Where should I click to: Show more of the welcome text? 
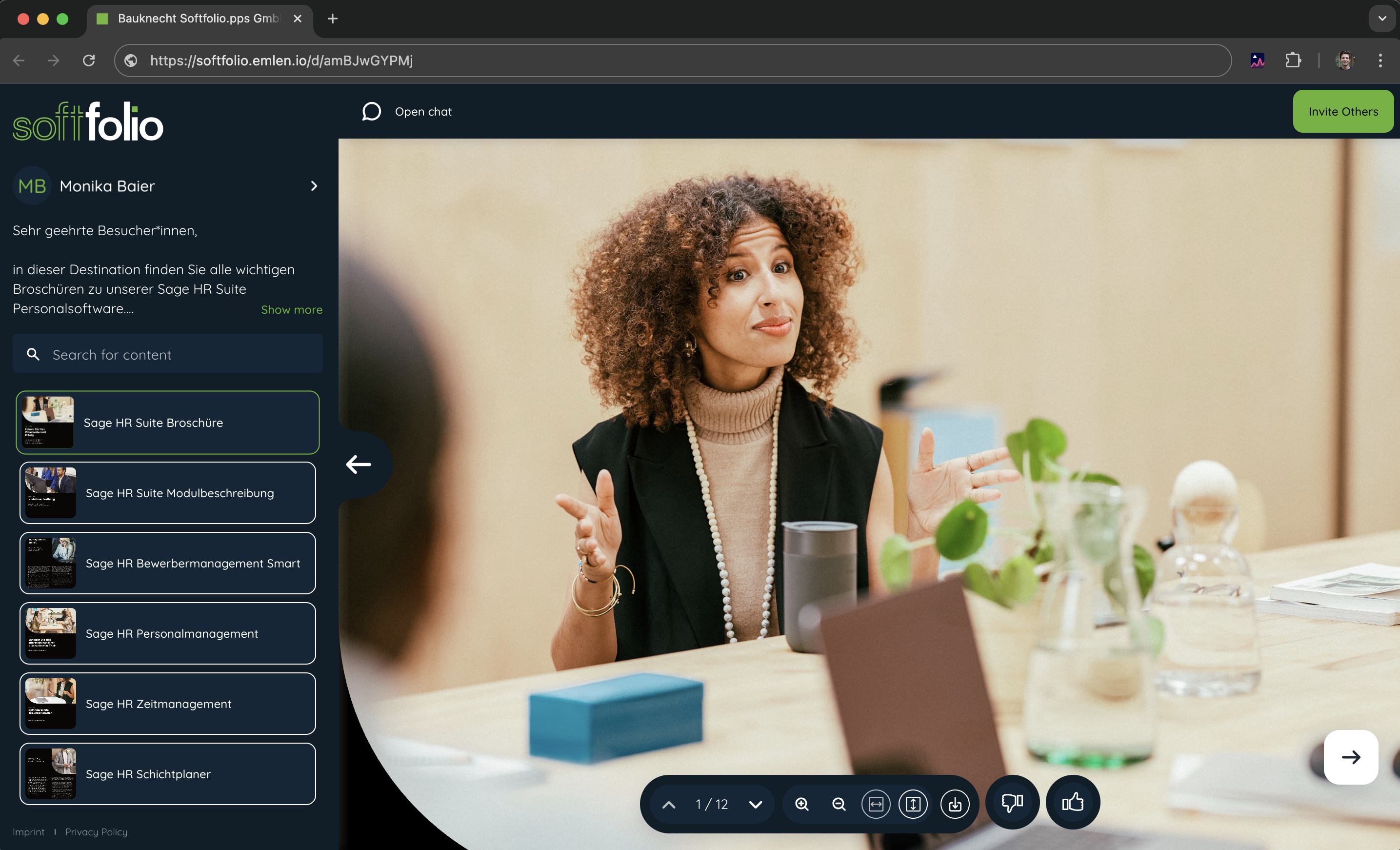292,310
